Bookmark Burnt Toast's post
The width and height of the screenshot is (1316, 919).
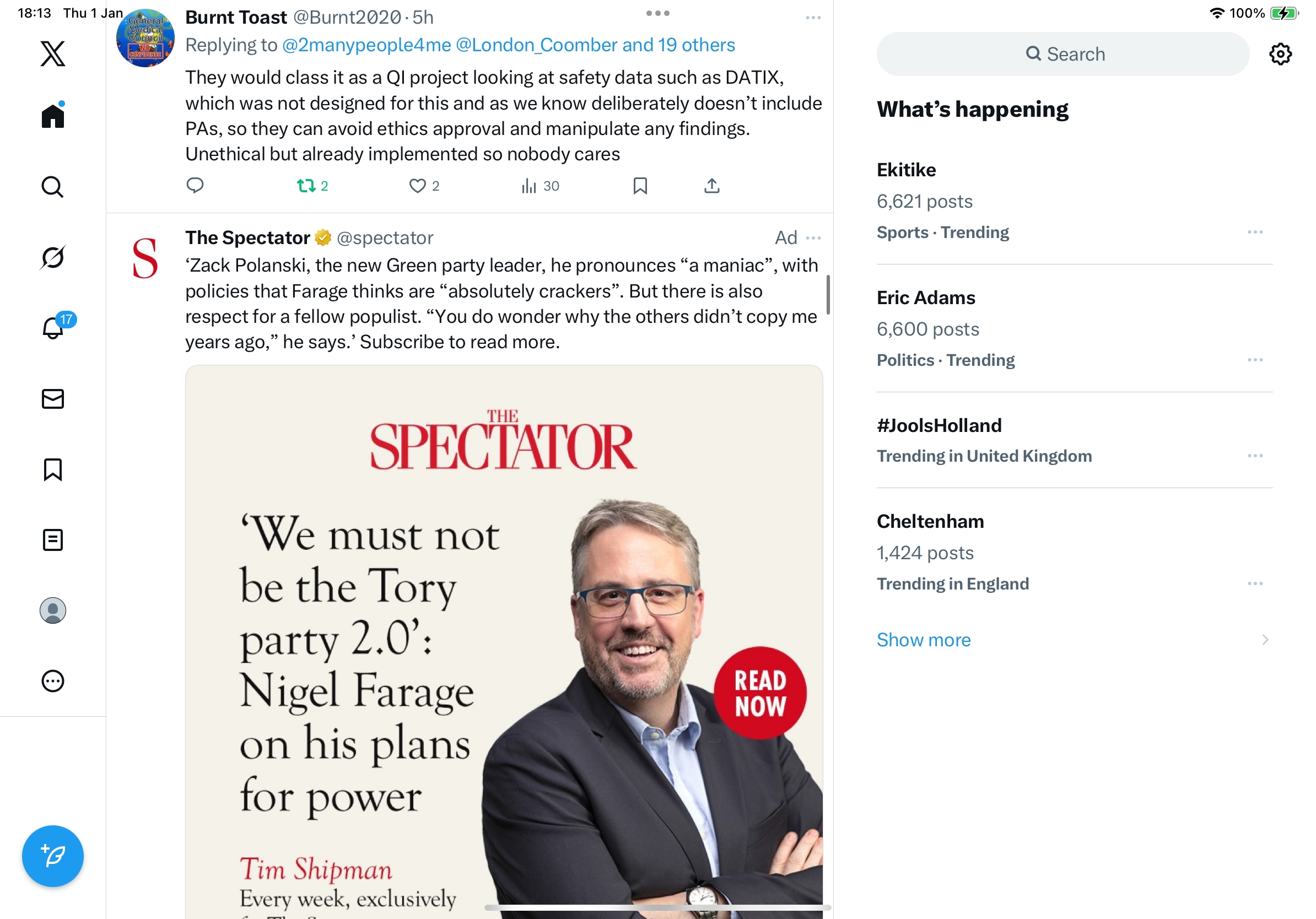pyautogui.click(x=640, y=186)
